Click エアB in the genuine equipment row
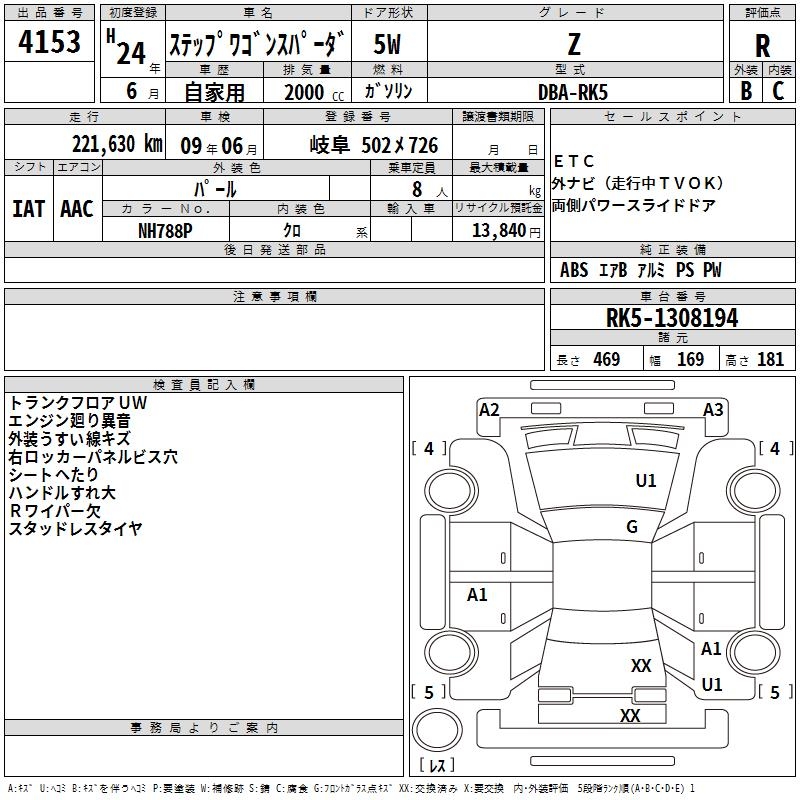The height and width of the screenshot is (800, 800). click(613, 270)
